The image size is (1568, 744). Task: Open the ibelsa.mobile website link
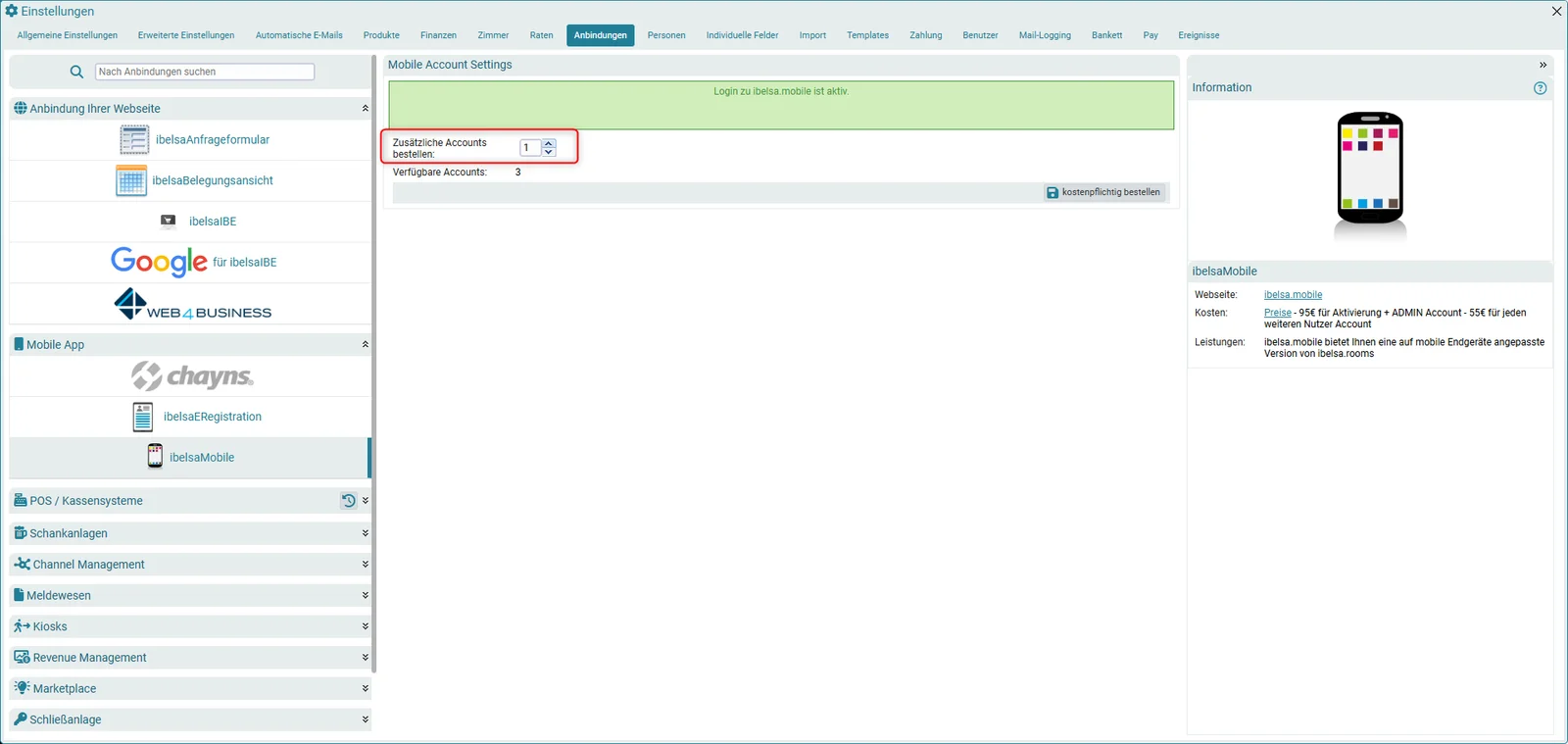pyautogui.click(x=1293, y=295)
